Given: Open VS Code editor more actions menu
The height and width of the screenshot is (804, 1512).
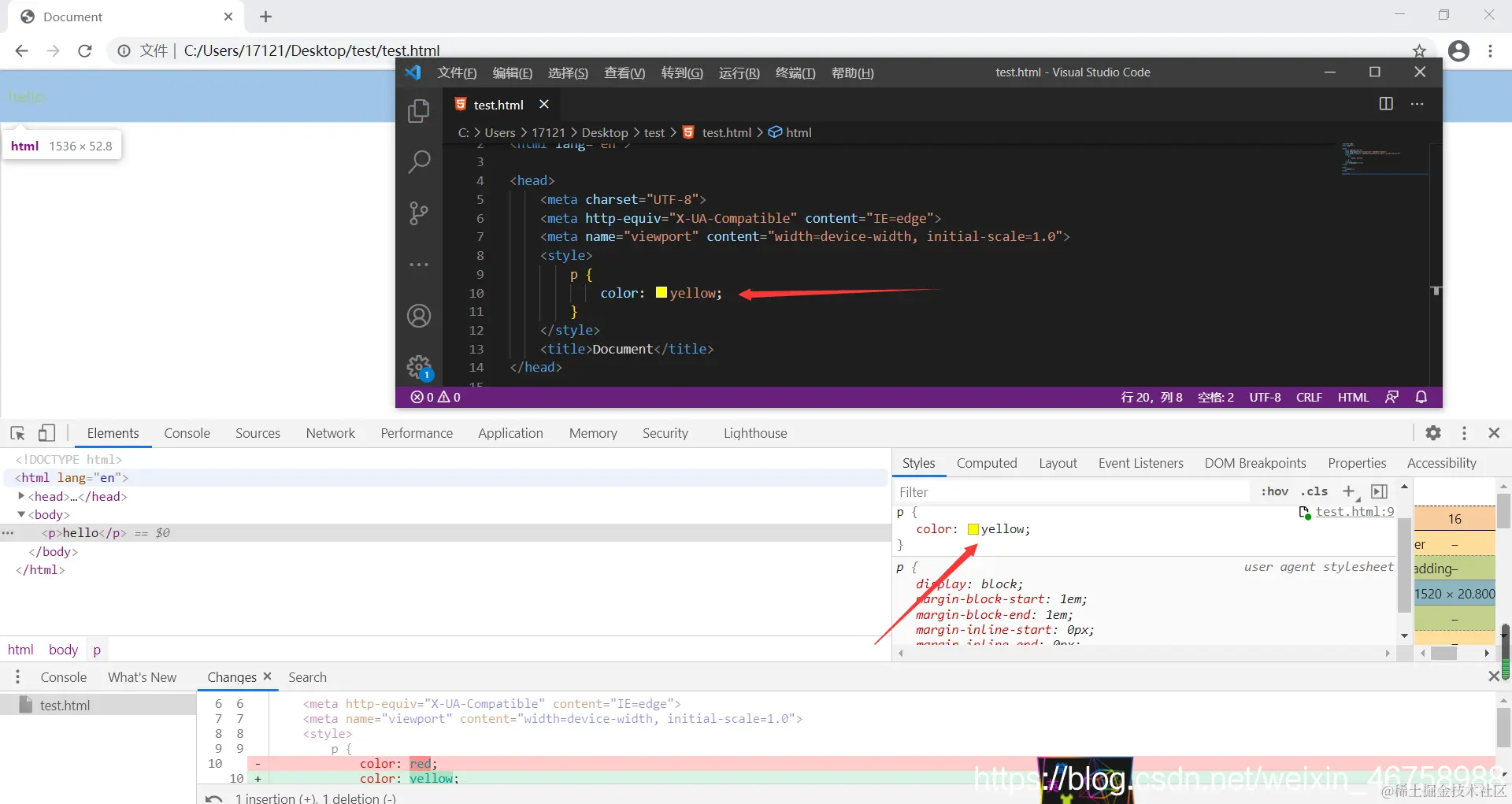Looking at the screenshot, I should [x=1417, y=104].
